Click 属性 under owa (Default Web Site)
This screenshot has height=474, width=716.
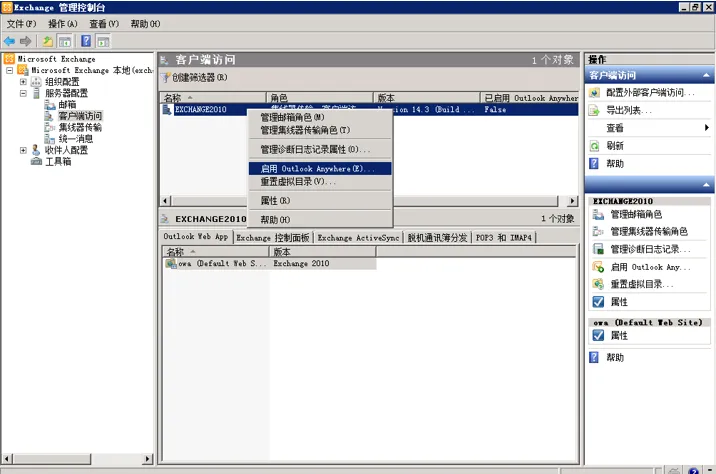(x=619, y=336)
